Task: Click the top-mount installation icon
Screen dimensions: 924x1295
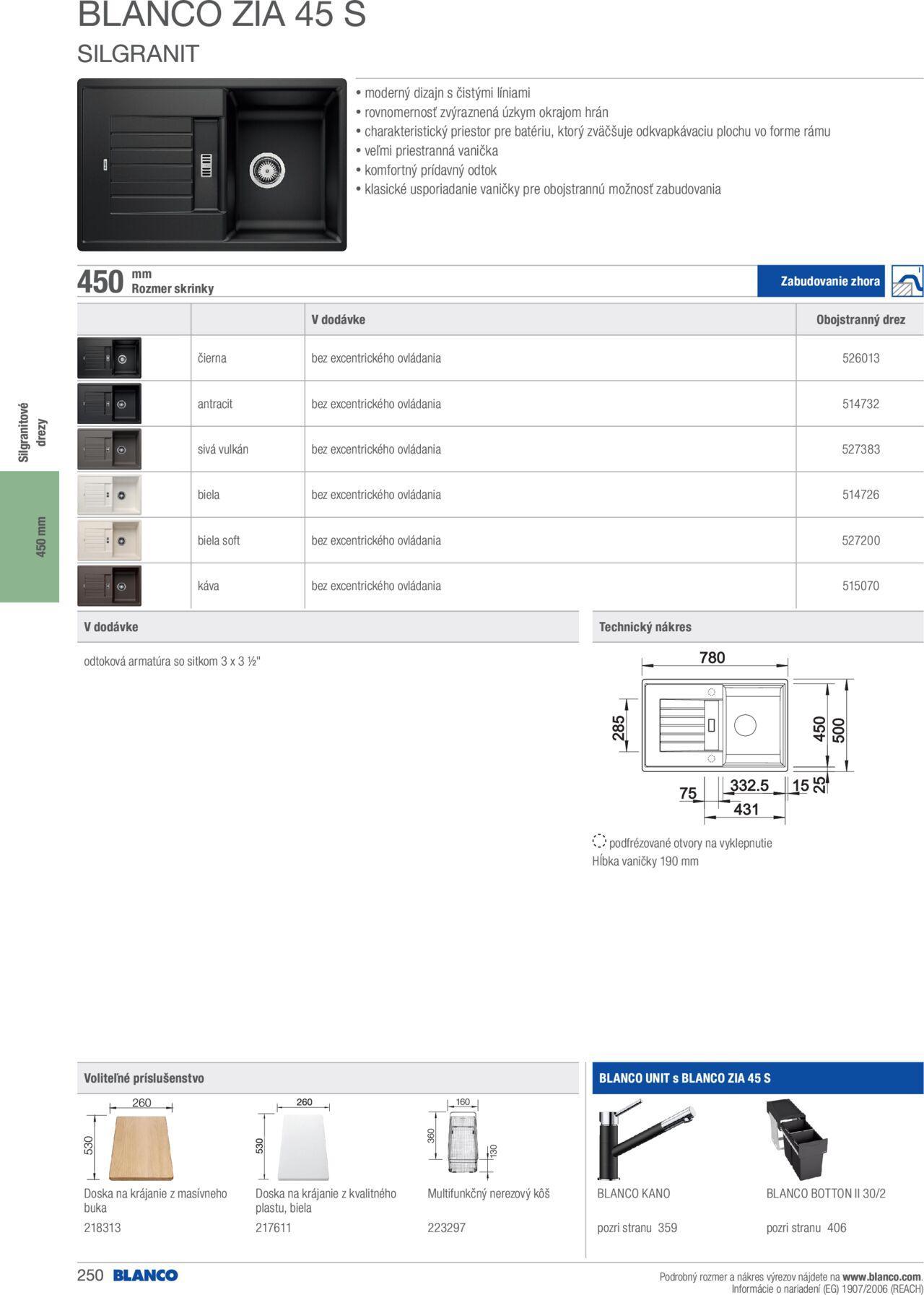Action: coord(907,281)
